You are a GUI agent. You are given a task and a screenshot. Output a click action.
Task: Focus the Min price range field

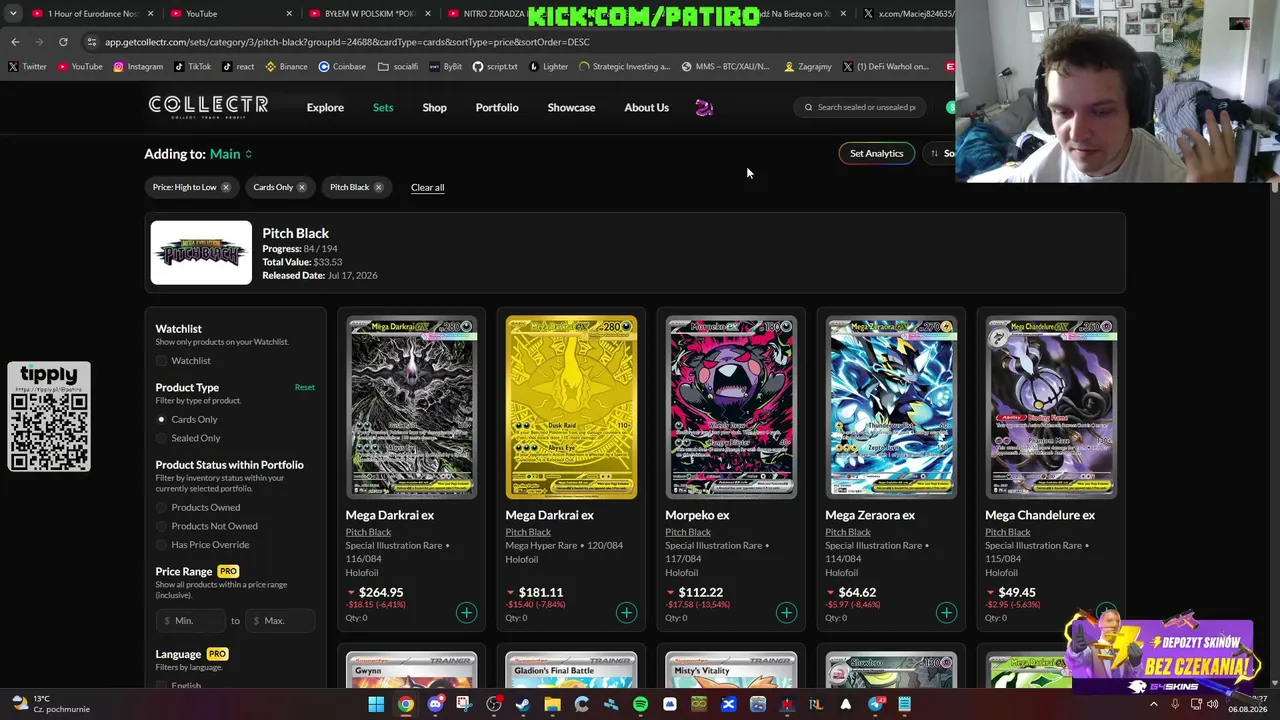pos(193,621)
